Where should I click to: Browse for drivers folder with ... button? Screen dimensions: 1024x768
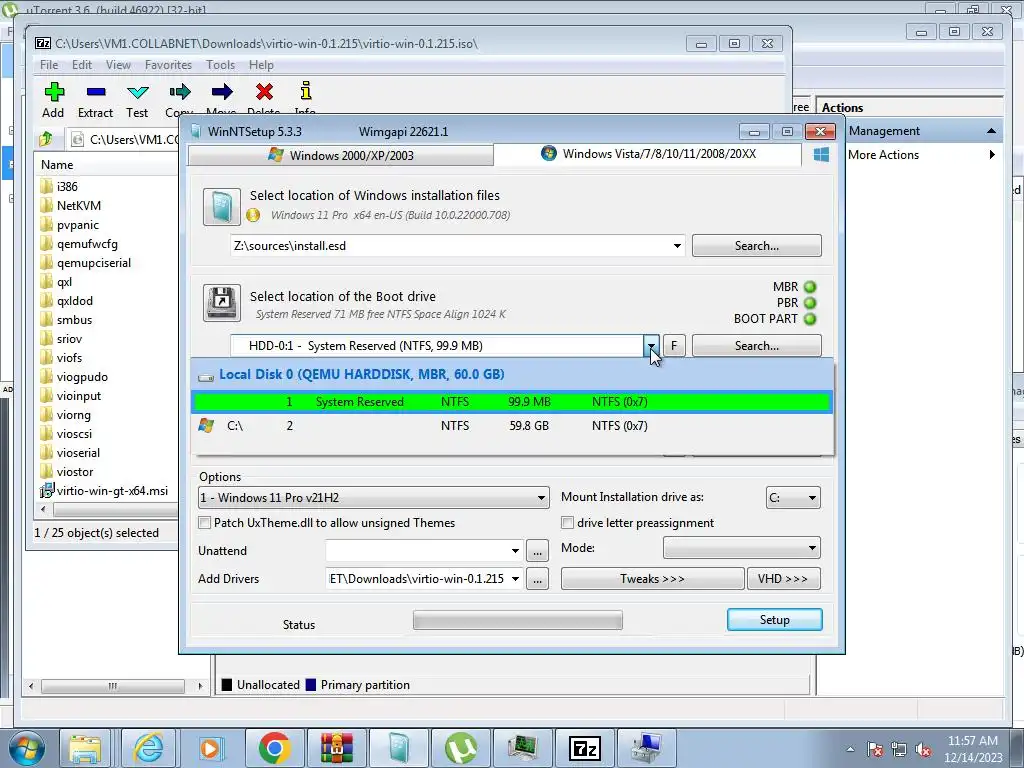(x=537, y=579)
